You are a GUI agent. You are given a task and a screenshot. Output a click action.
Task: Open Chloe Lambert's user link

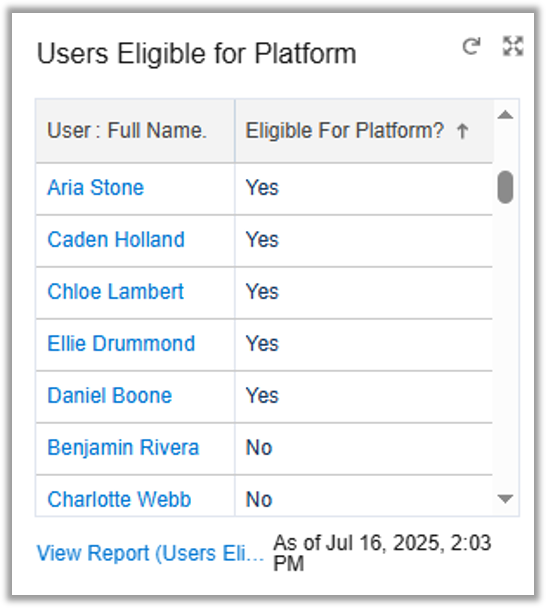[x=115, y=292]
